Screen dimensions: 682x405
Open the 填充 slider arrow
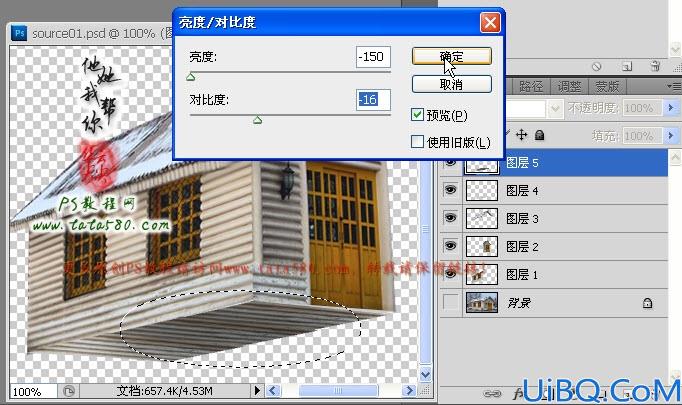(x=670, y=136)
